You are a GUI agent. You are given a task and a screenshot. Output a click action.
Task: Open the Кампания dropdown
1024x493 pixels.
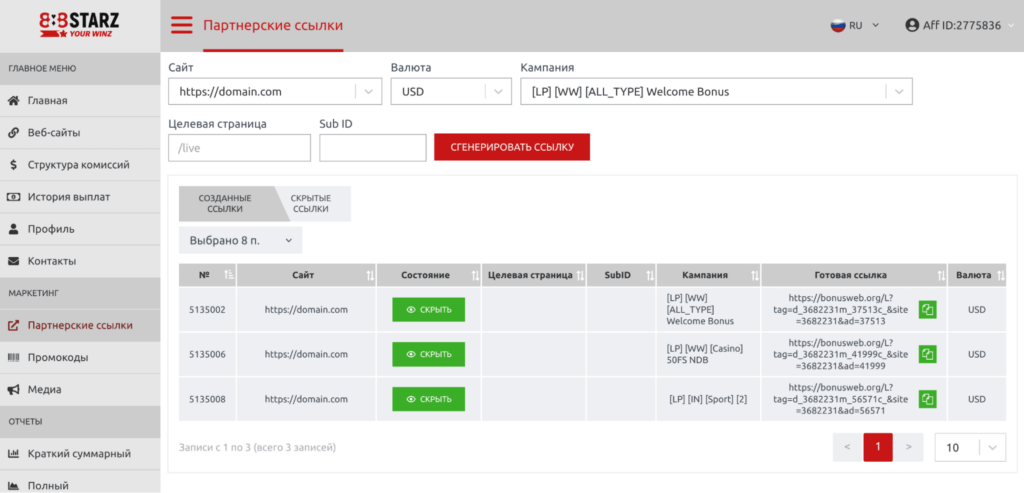[716, 92]
